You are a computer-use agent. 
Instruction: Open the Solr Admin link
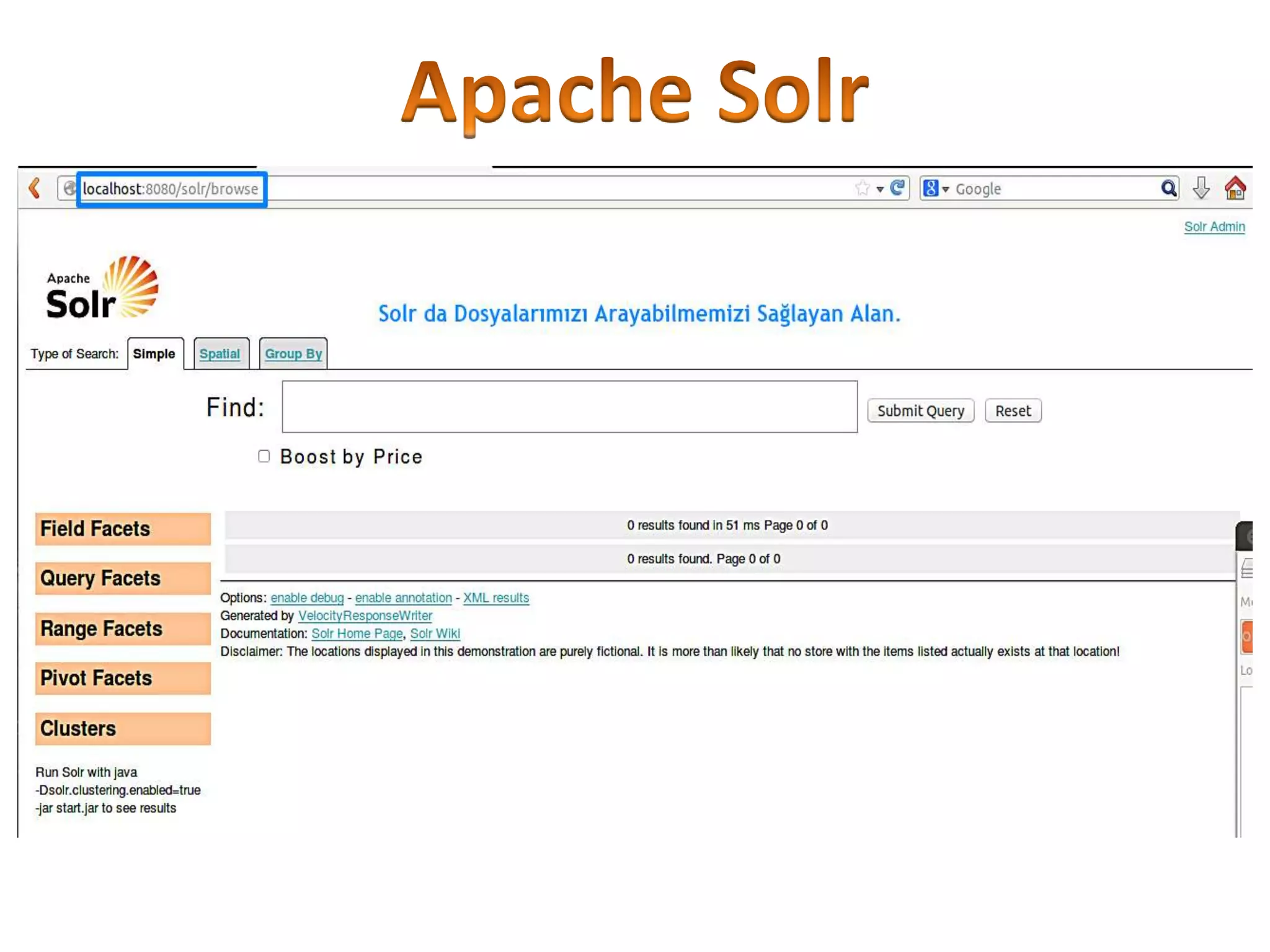coord(1214,227)
